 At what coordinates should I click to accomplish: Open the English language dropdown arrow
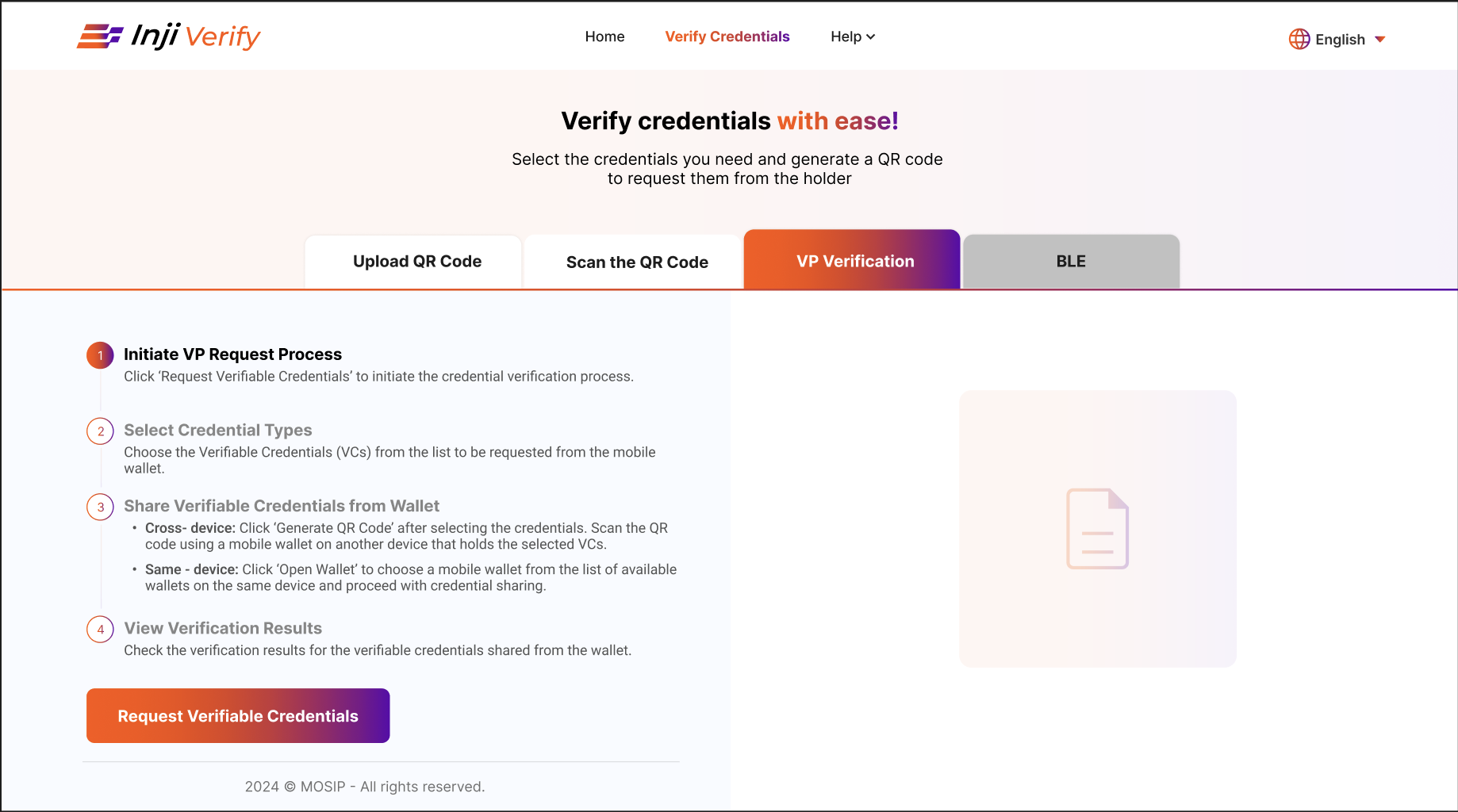point(1380,39)
